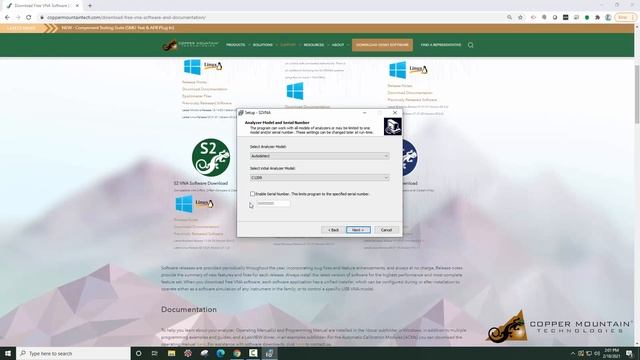Click the Copper Mountain logo in navbar
The image size is (640, 360).
[190, 45]
